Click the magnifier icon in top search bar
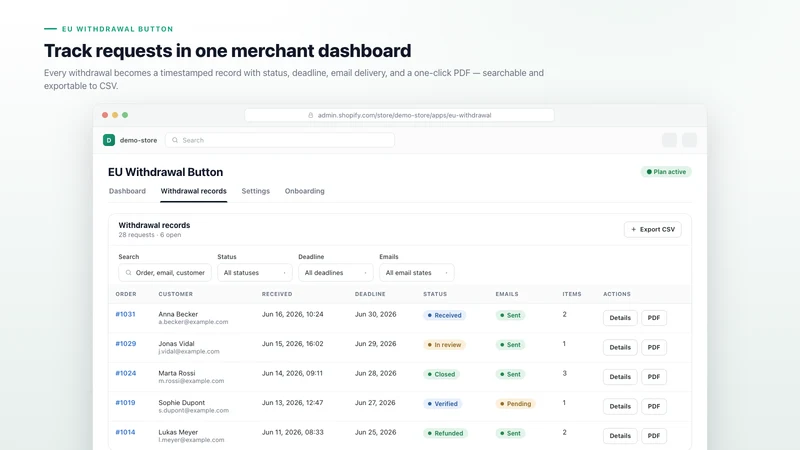 [x=175, y=140]
